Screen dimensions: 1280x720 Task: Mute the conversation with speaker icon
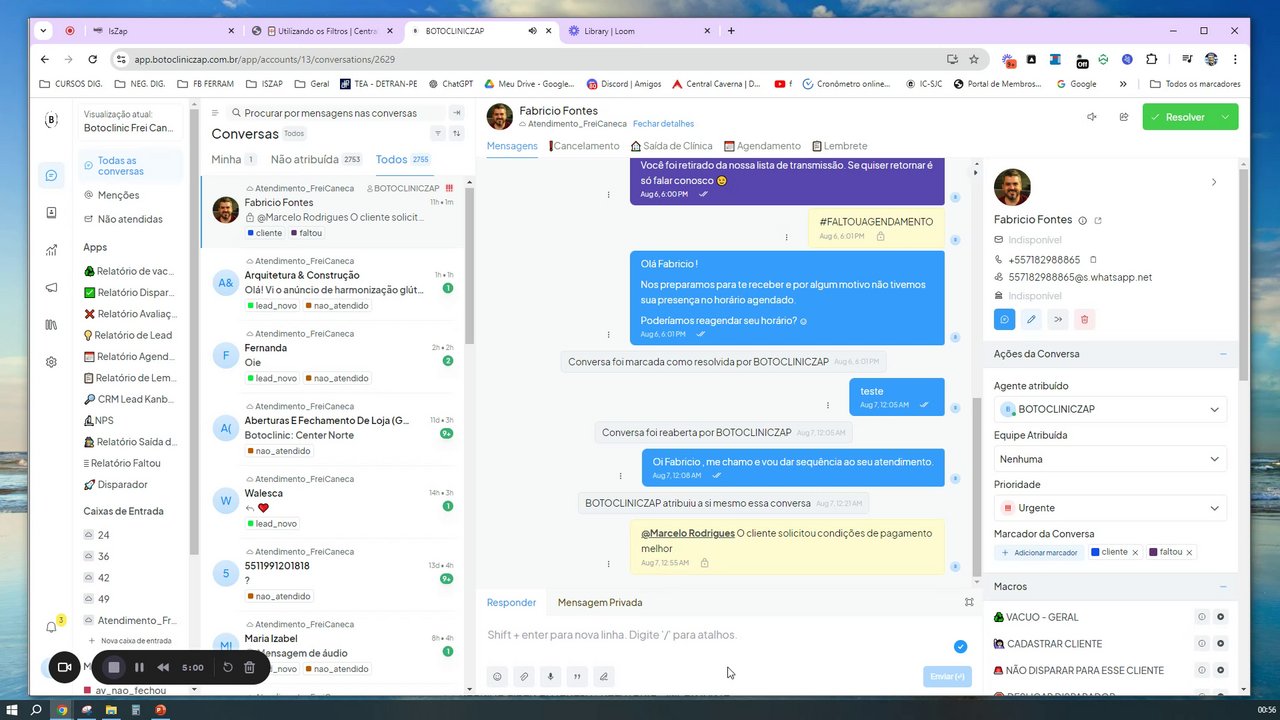click(x=1091, y=117)
